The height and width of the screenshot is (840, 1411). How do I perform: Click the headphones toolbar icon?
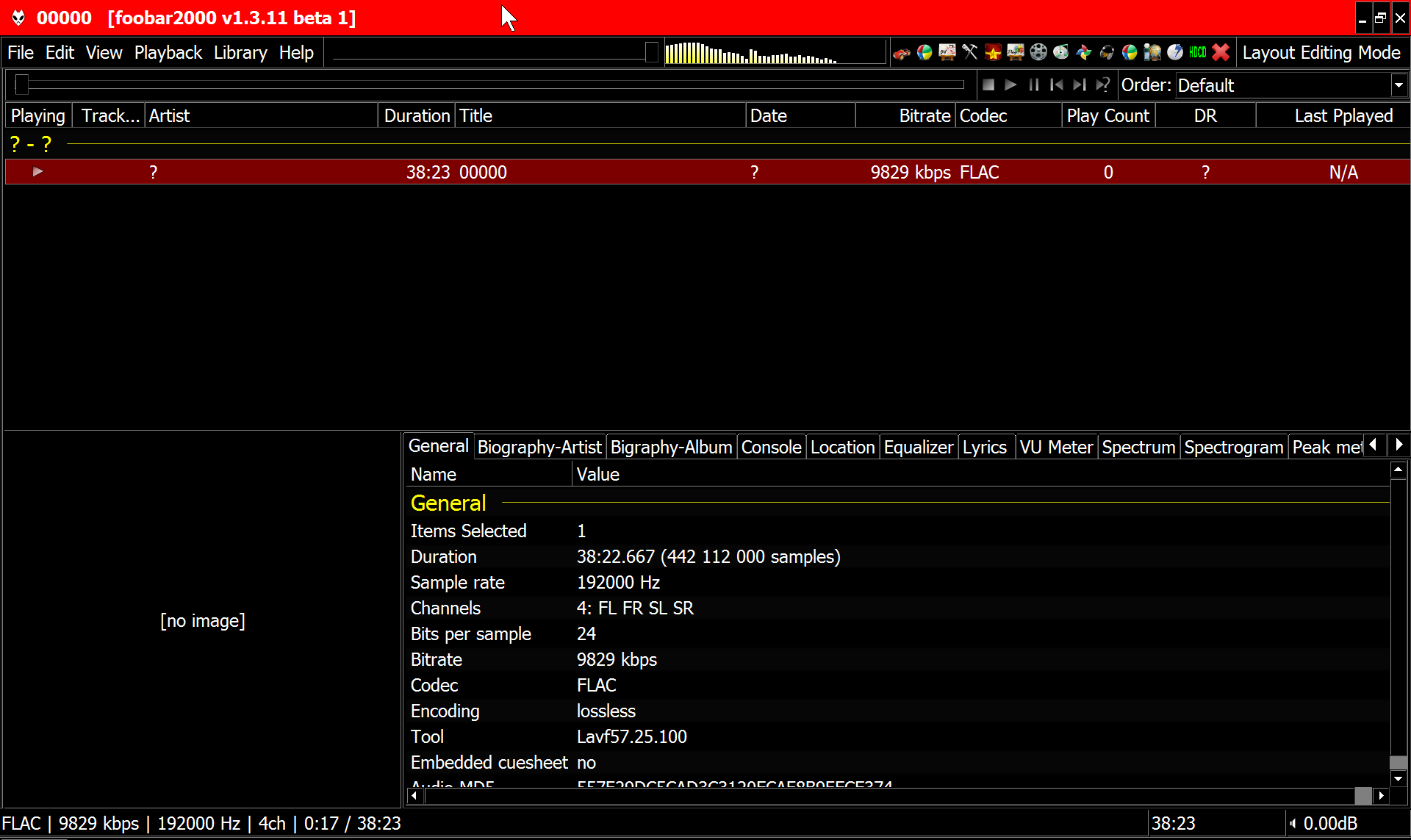(x=1107, y=53)
